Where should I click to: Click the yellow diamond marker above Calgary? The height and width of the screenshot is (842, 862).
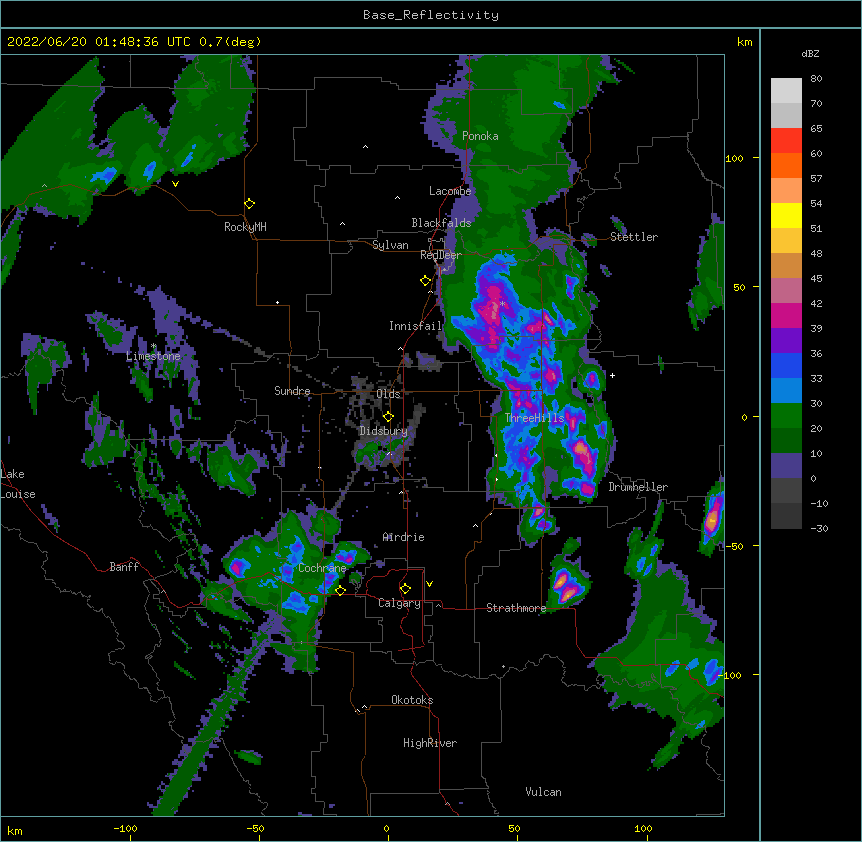(x=405, y=588)
